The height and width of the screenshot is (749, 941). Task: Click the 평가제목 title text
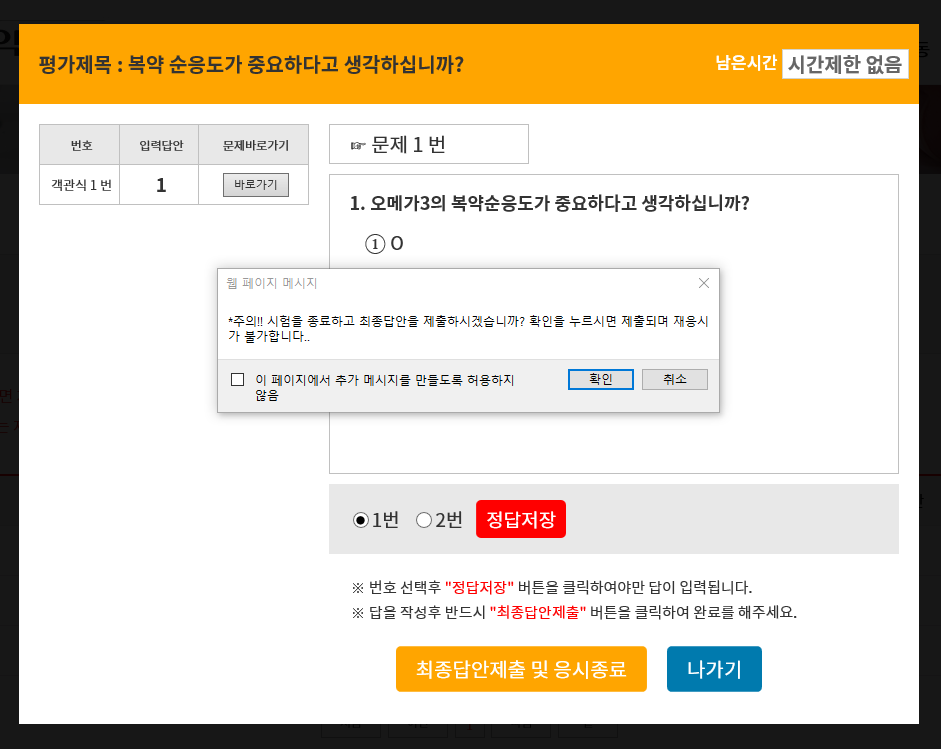pos(251,64)
